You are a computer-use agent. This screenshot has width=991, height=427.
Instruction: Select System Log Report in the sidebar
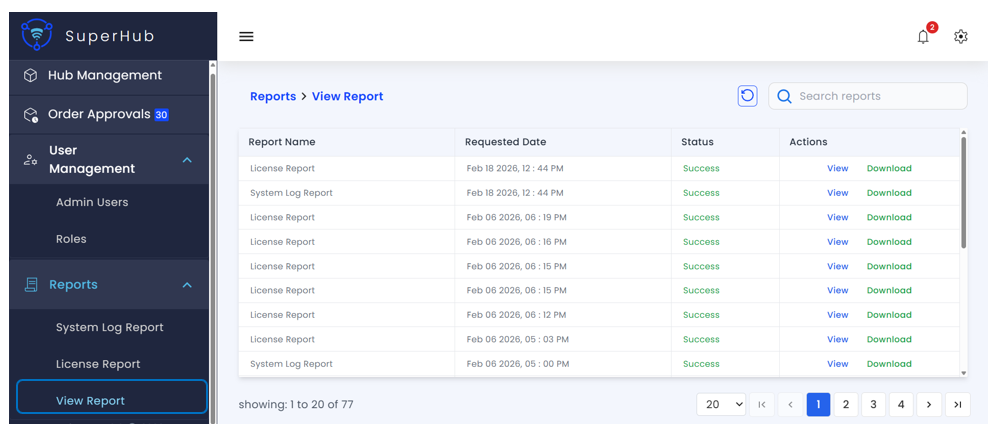click(x=109, y=327)
